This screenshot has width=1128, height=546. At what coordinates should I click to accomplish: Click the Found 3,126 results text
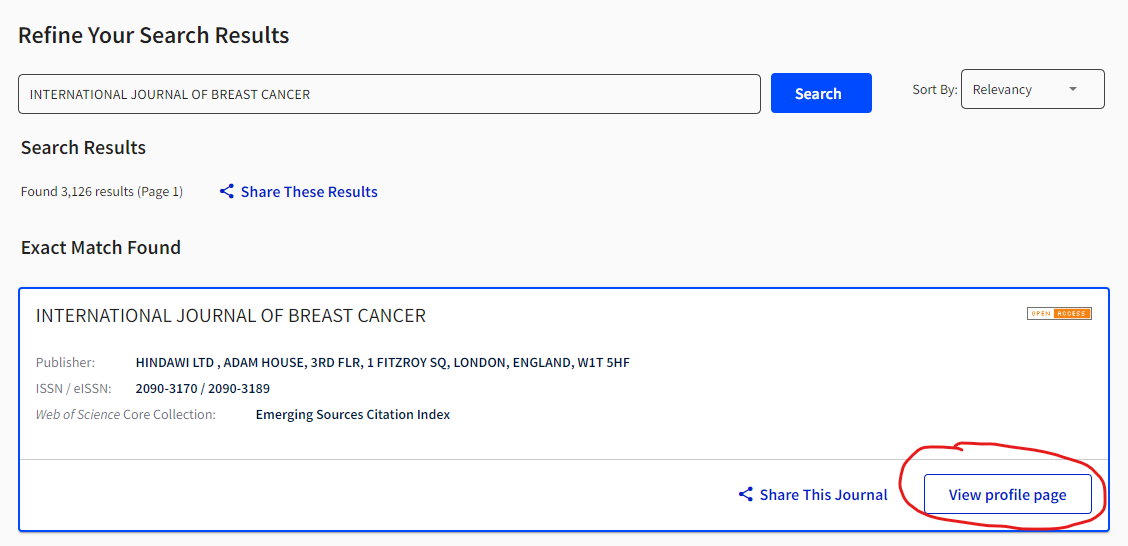[x=102, y=191]
